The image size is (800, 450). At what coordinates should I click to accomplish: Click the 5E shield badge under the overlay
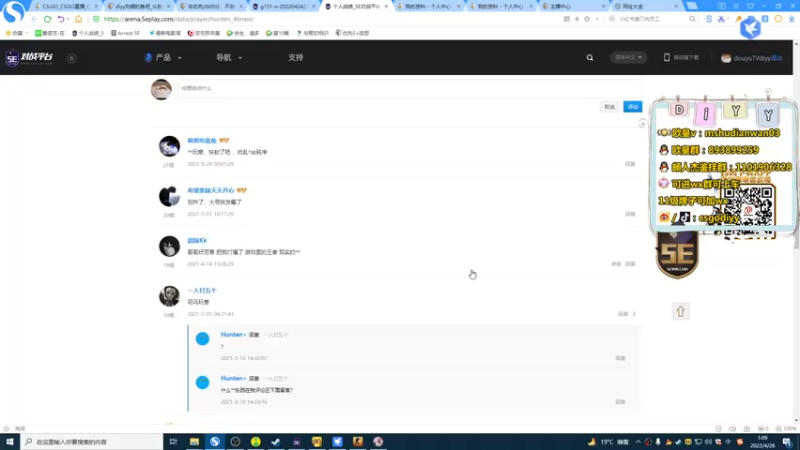tap(677, 254)
